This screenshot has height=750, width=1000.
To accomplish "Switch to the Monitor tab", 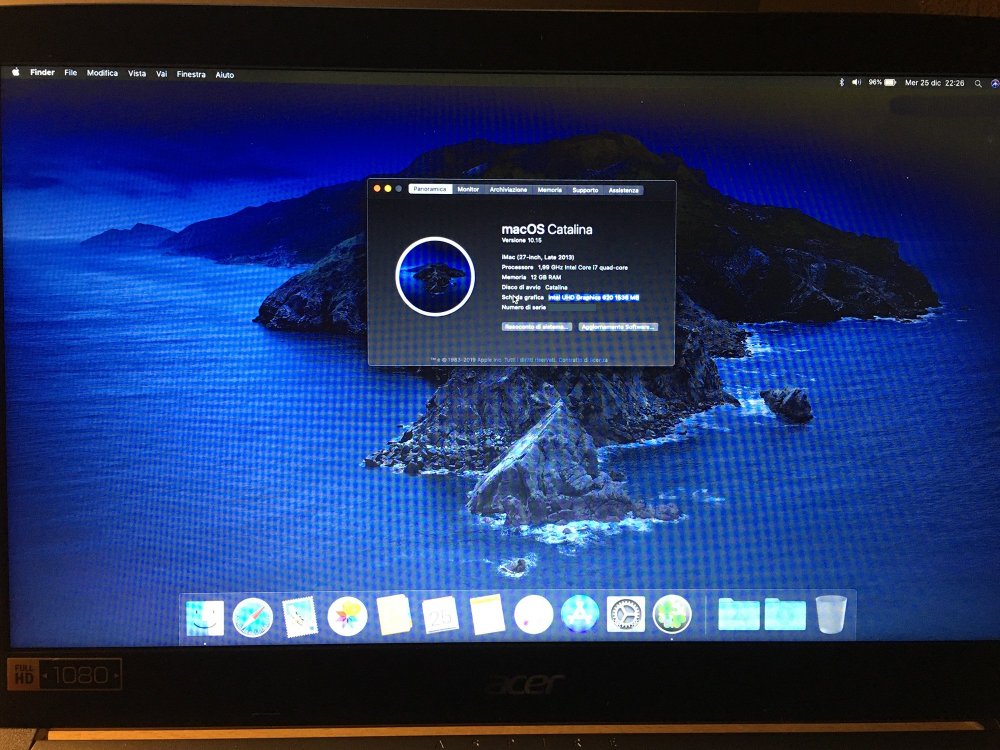I will tap(468, 189).
